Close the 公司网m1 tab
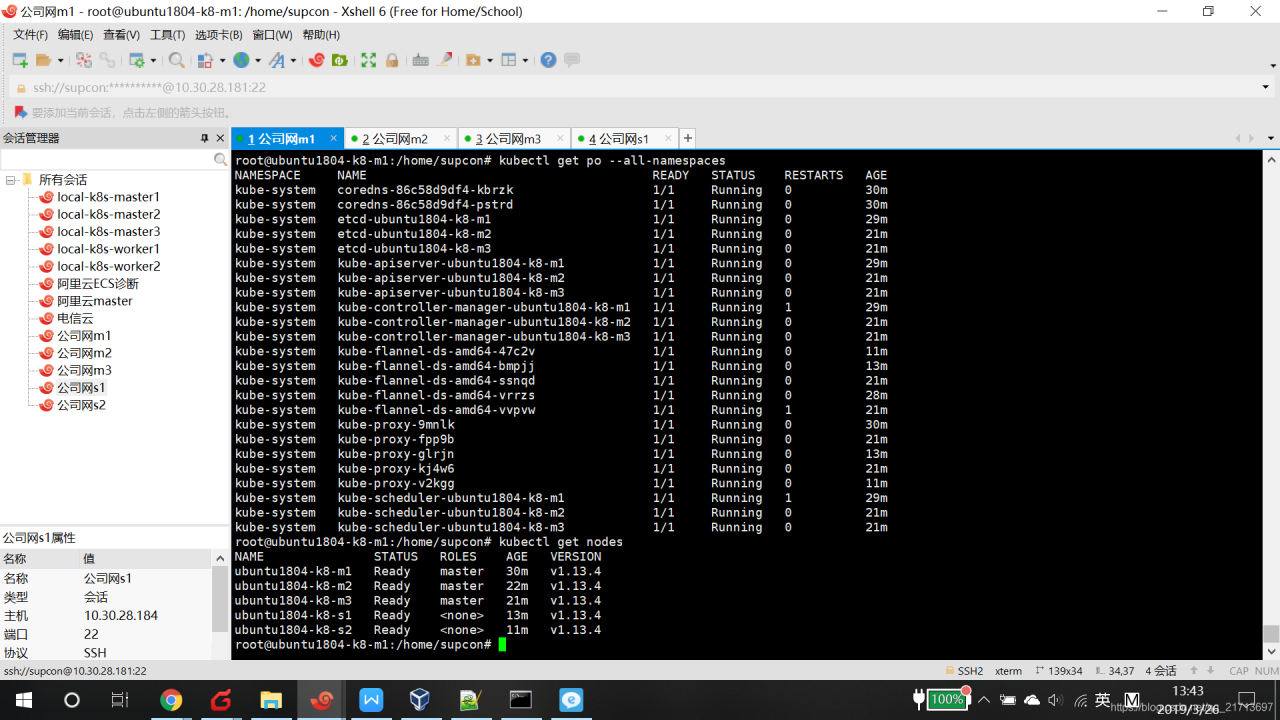This screenshot has width=1280, height=720. [334, 138]
